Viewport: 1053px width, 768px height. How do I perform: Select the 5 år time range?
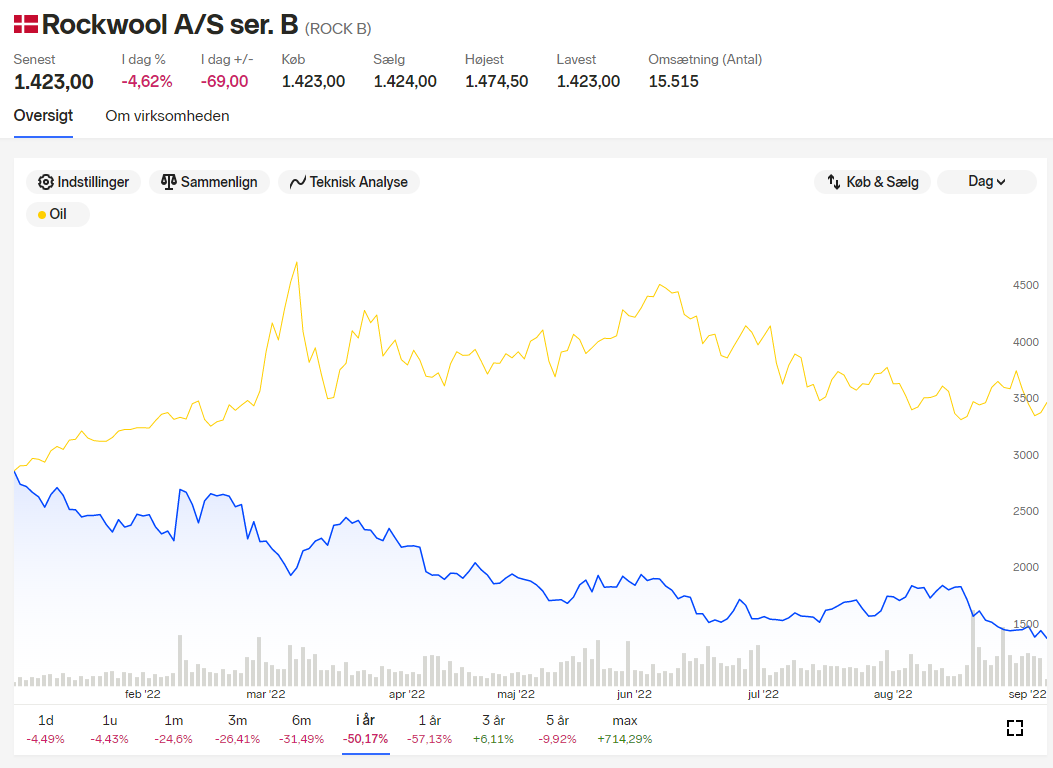pyautogui.click(x=557, y=728)
